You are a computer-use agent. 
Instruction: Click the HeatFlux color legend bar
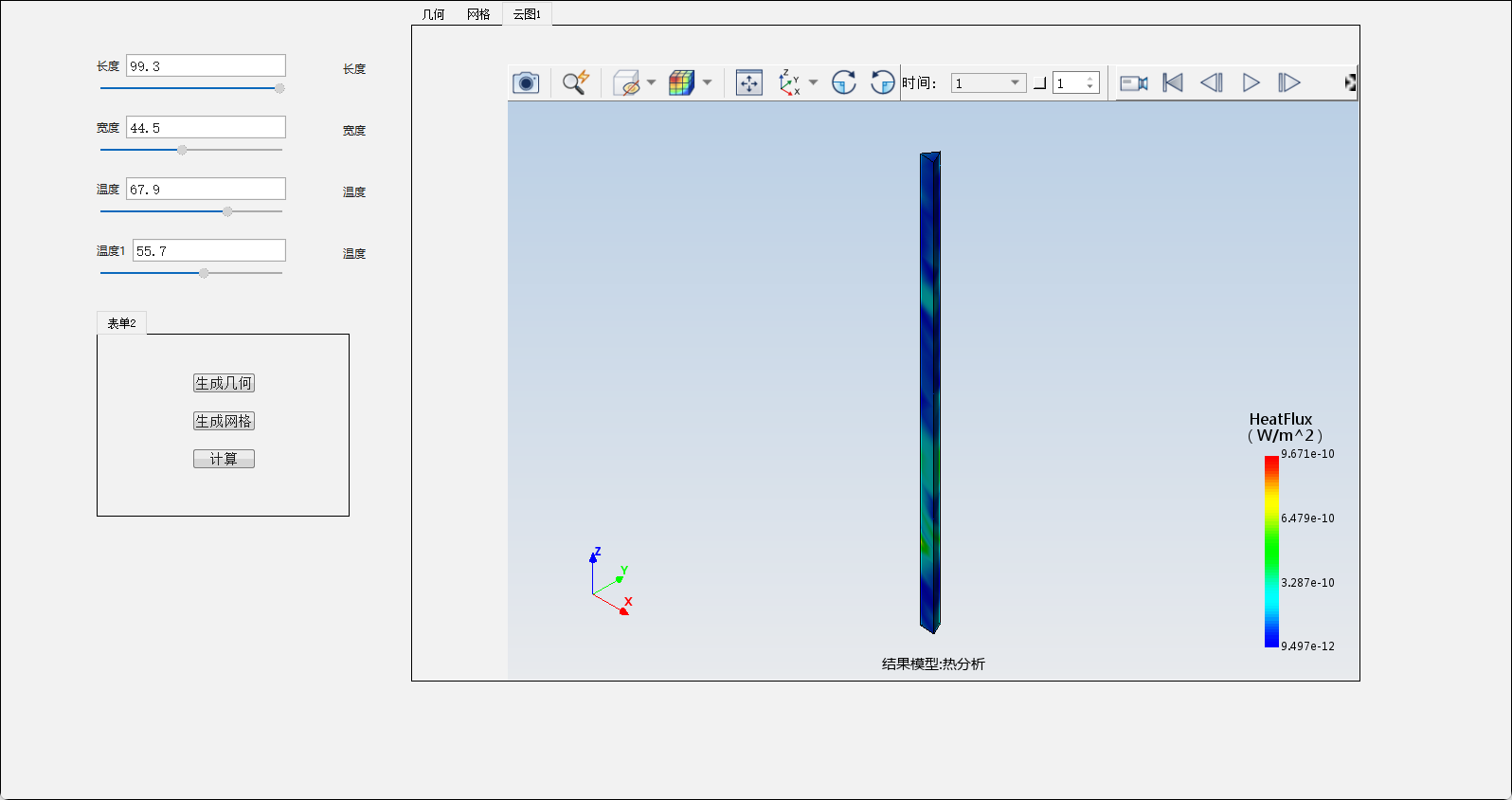[x=1271, y=552]
